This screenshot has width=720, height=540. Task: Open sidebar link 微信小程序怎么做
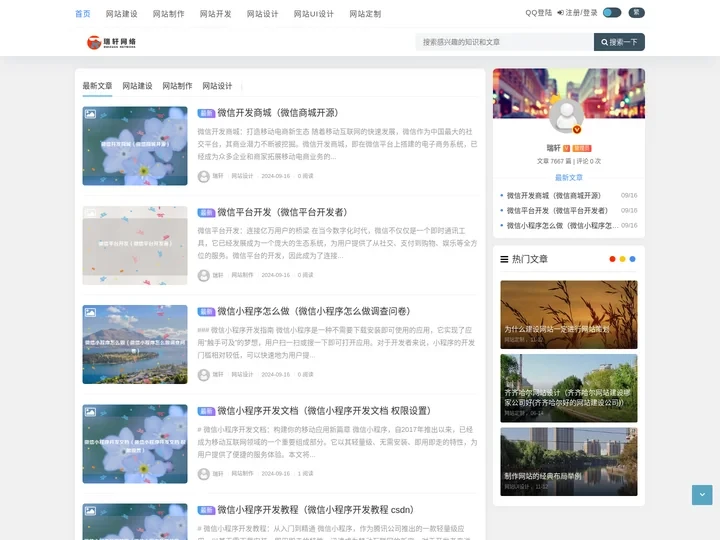[x=562, y=225]
